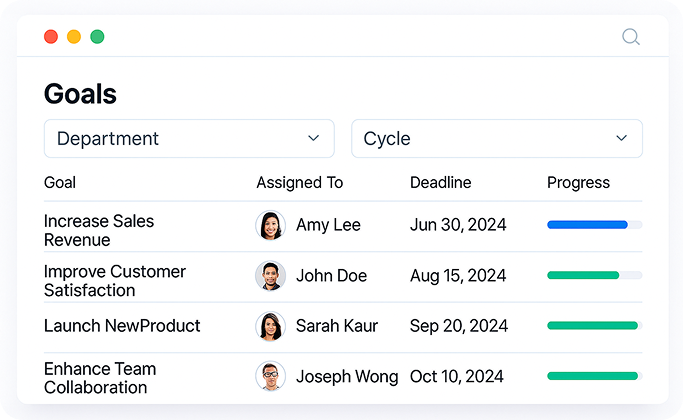
Task: Open the Enhance Team Collaboration goal
Action: pyautogui.click(x=99, y=378)
